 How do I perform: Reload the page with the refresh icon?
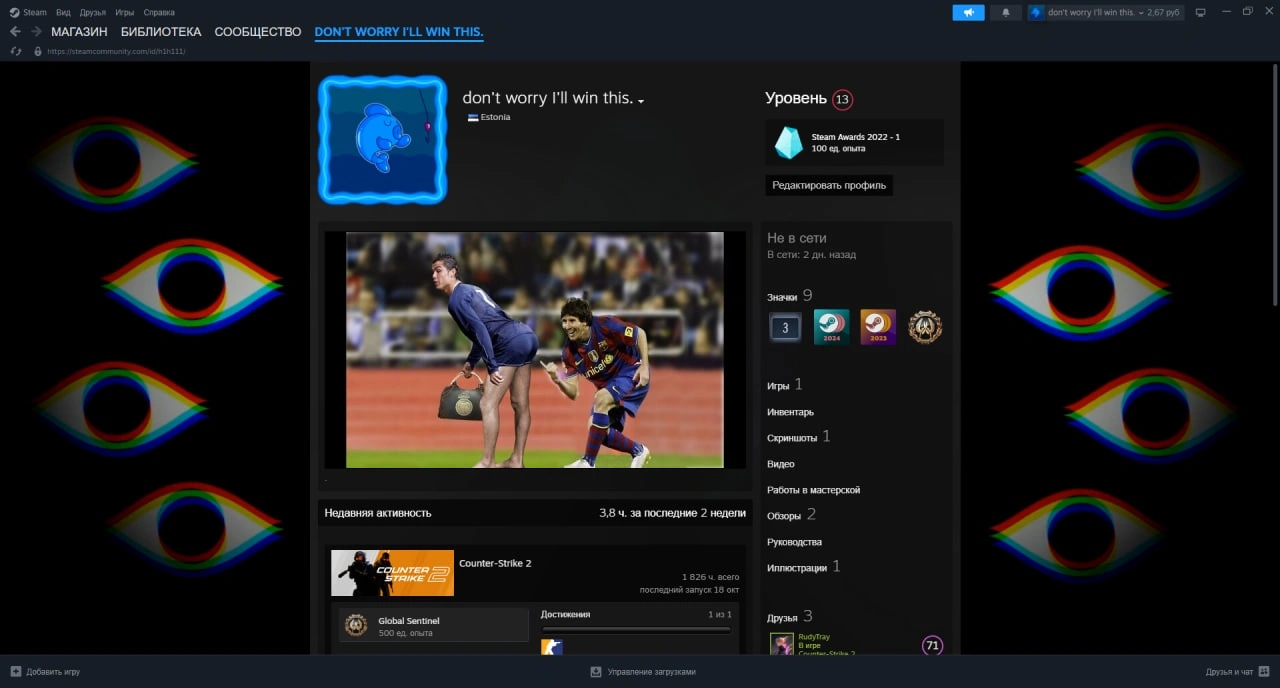pyautogui.click(x=16, y=51)
